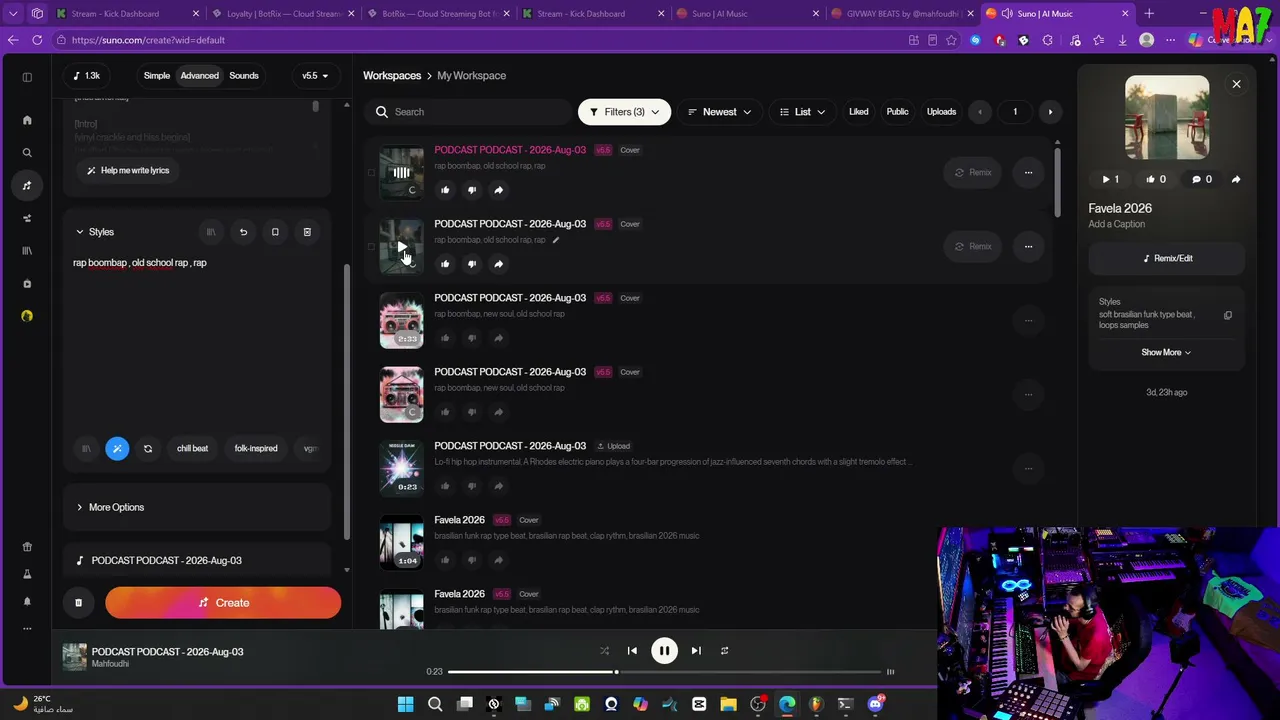Click the undo icon in the Styles header
1280x720 pixels.
click(243, 232)
